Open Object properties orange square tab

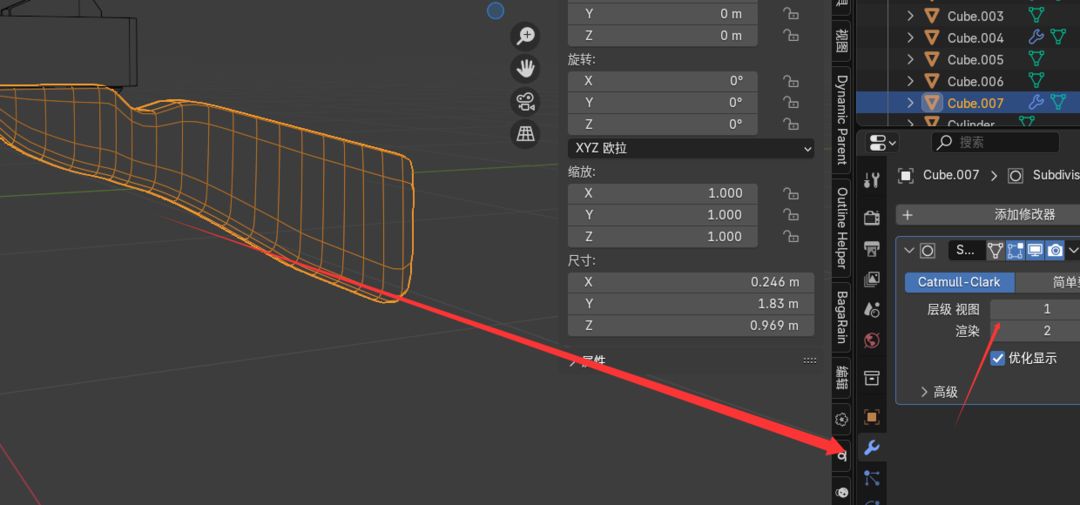pyautogui.click(x=871, y=417)
